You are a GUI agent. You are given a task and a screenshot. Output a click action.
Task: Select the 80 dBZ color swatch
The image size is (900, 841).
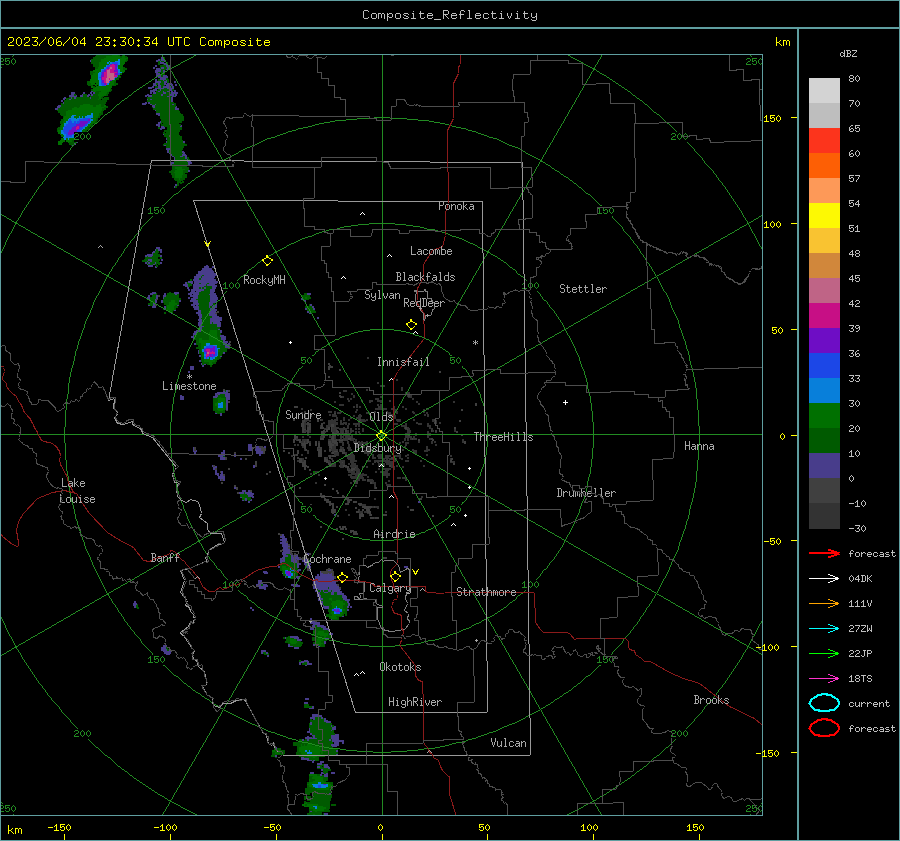click(x=824, y=90)
